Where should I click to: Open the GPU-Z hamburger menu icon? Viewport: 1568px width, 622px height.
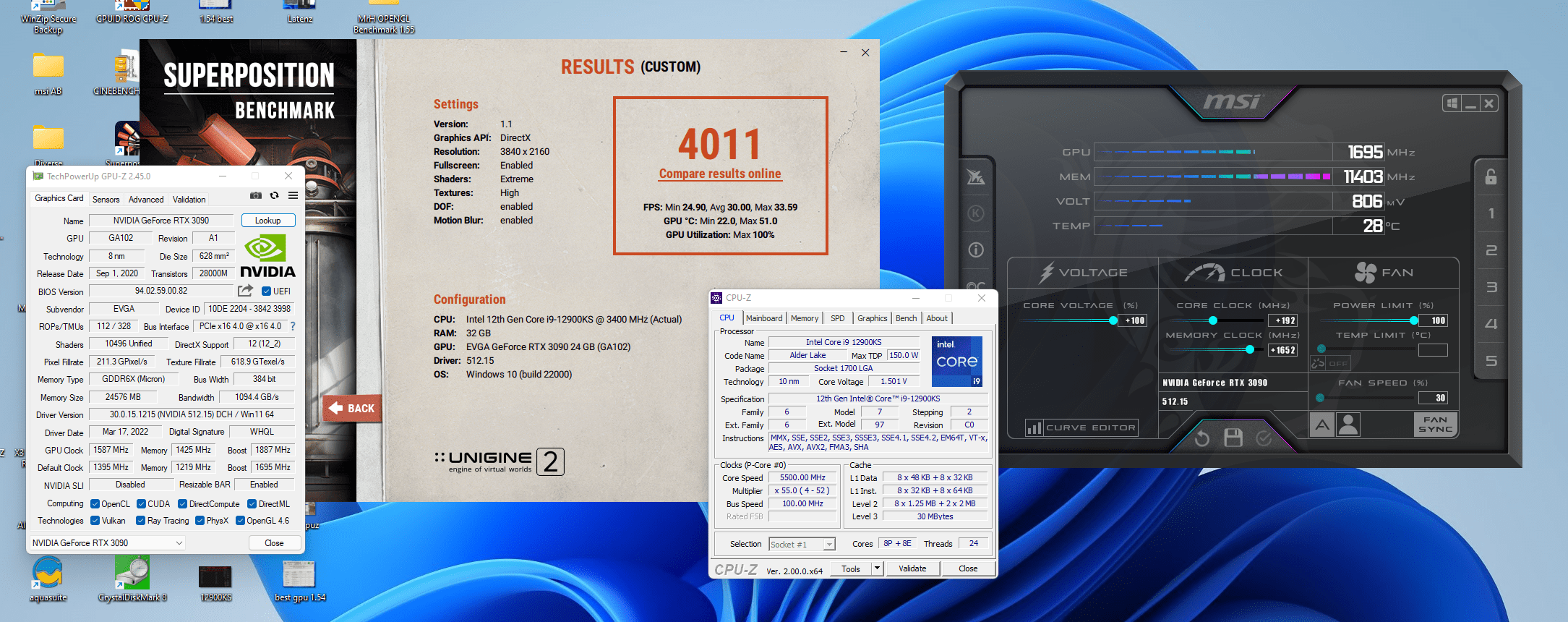point(293,195)
